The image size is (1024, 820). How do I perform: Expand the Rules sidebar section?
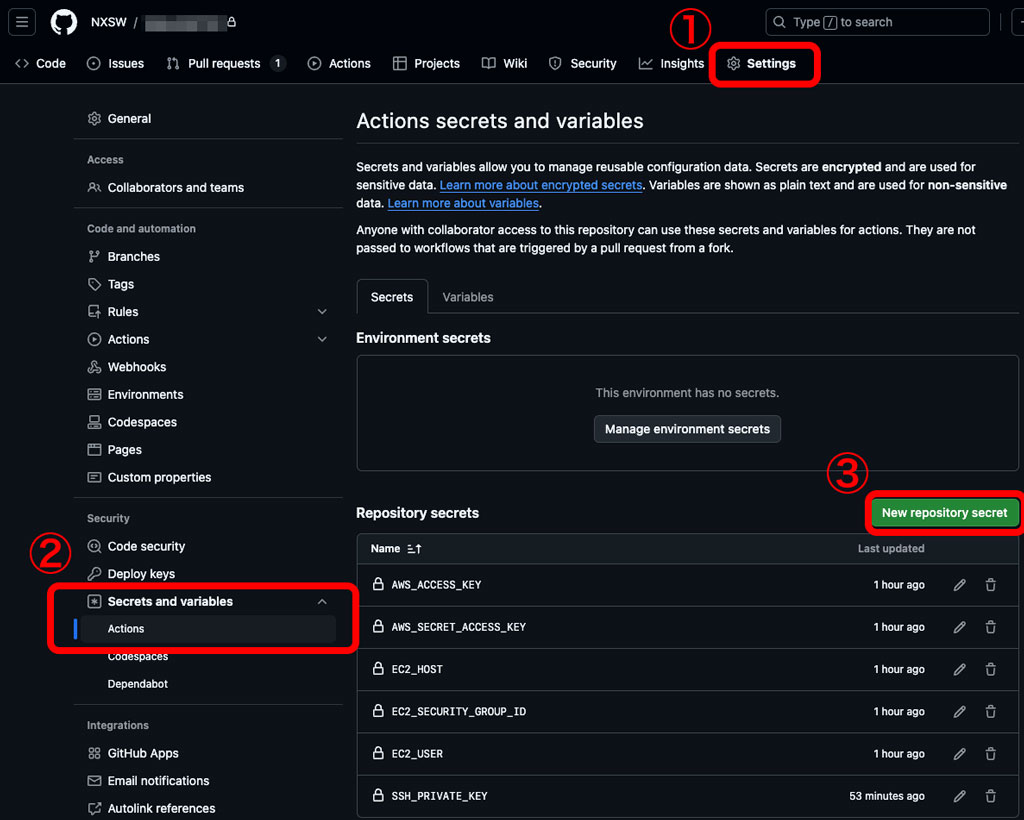322,311
